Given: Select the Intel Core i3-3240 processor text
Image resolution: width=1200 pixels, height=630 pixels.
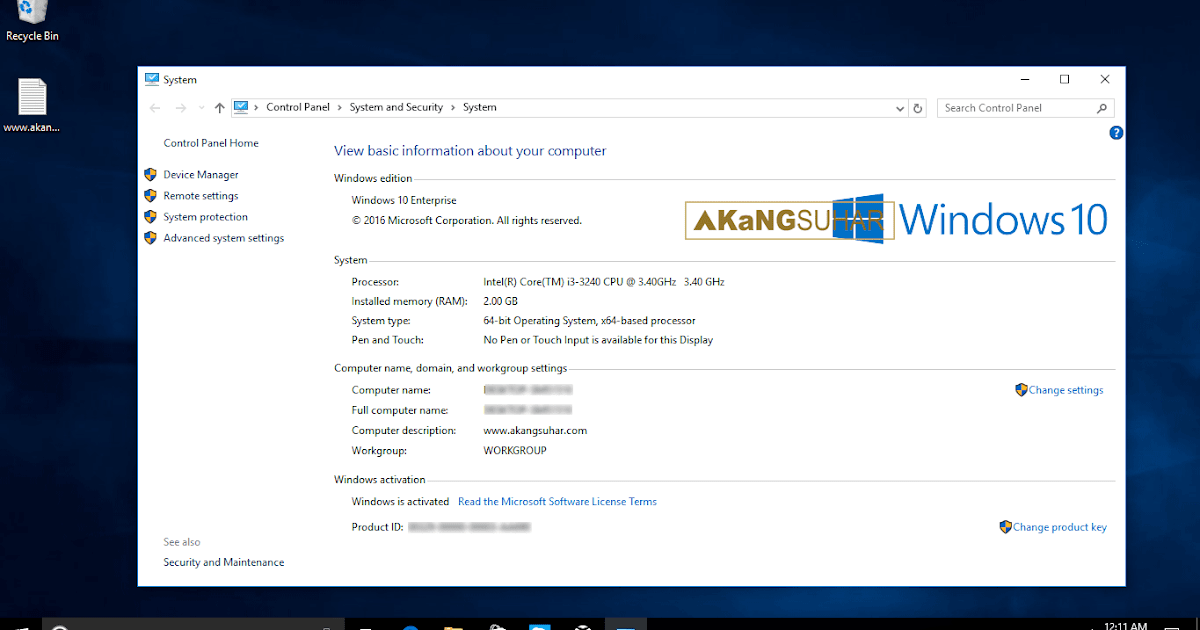Looking at the screenshot, I should [604, 282].
